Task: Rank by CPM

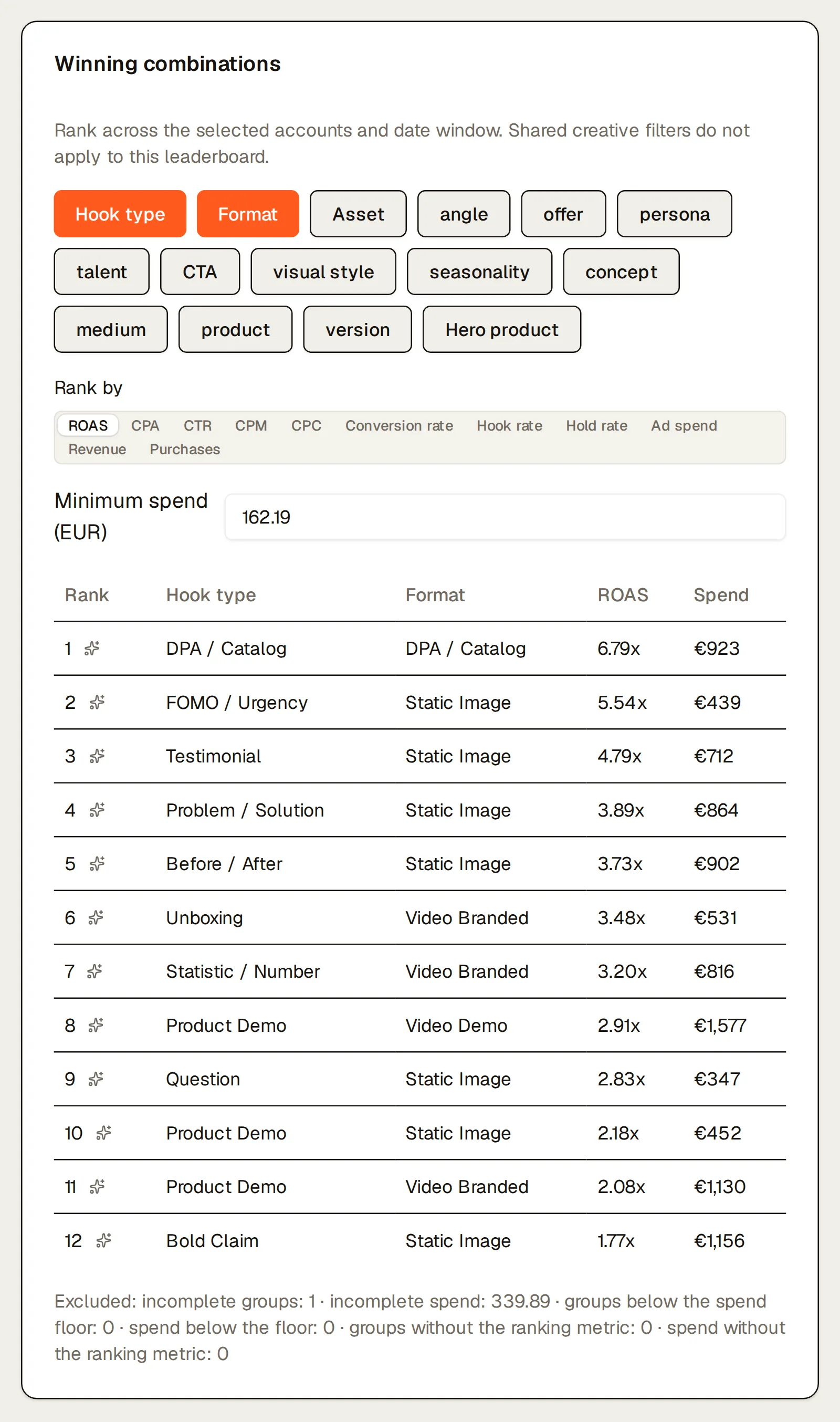Action: [x=251, y=426]
